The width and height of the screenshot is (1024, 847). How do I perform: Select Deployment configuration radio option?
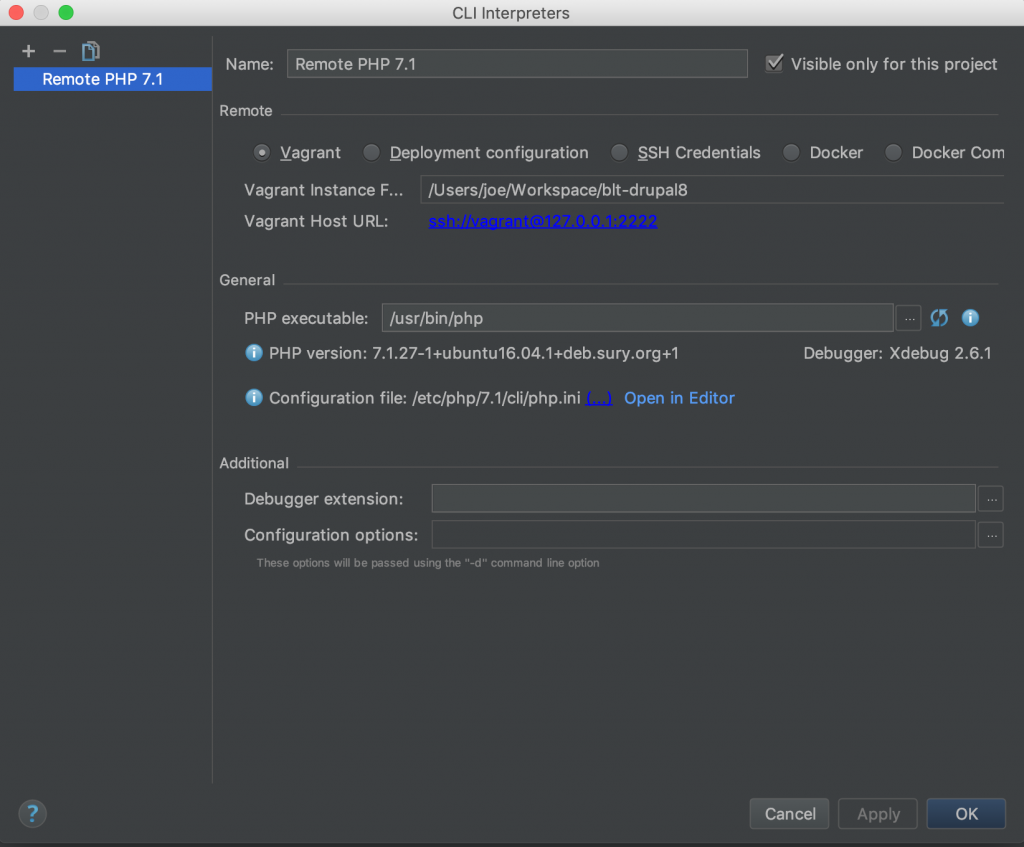[x=372, y=153]
